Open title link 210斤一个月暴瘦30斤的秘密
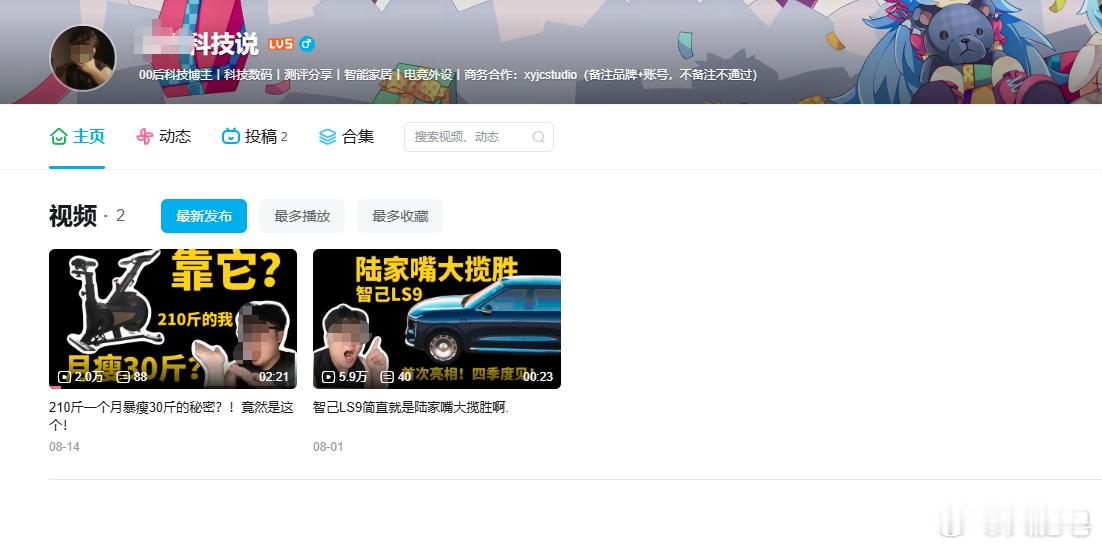This screenshot has width=1102, height=548. point(171,416)
